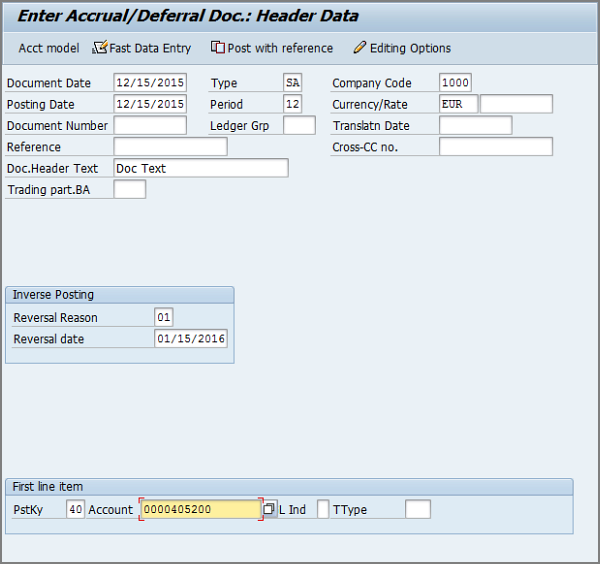This screenshot has width=600, height=564.
Task: Select the Trading part.BA field
Action: click(130, 189)
